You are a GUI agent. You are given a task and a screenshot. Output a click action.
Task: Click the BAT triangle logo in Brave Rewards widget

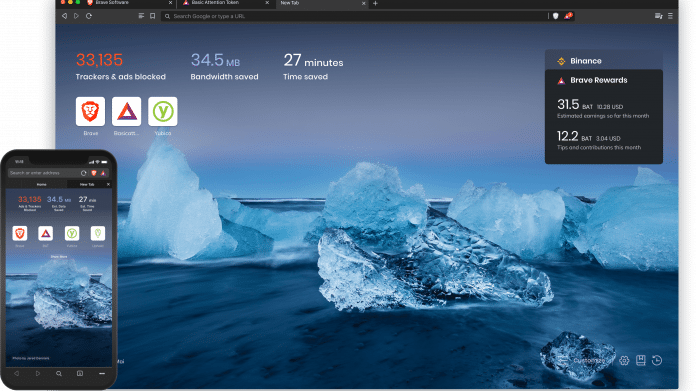(x=561, y=81)
